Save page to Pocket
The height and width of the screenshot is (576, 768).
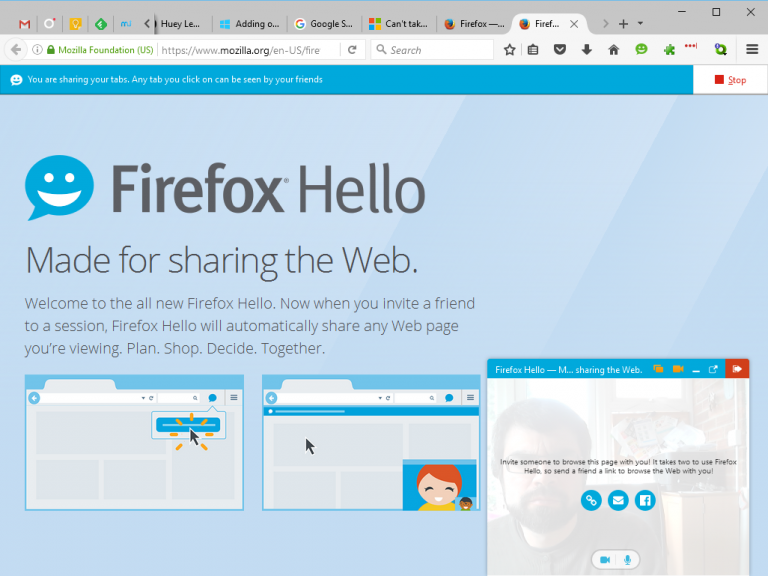coord(560,49)
